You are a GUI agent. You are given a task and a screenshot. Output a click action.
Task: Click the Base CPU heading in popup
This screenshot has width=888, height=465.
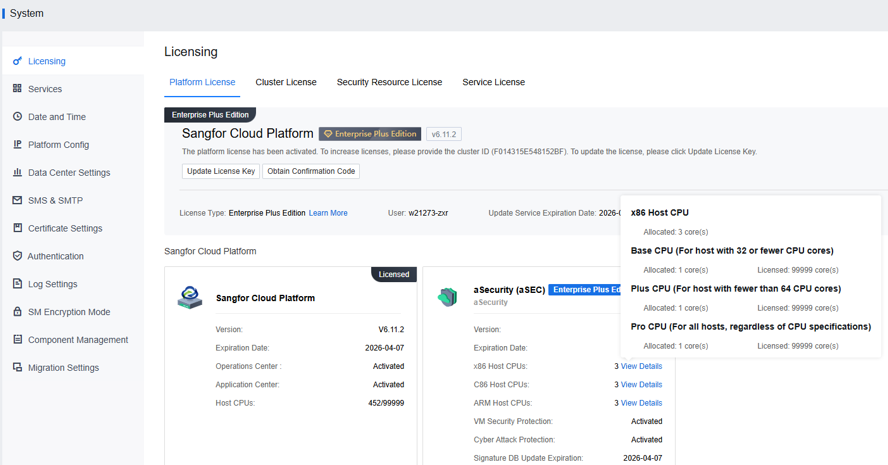(x=732, y=250)
